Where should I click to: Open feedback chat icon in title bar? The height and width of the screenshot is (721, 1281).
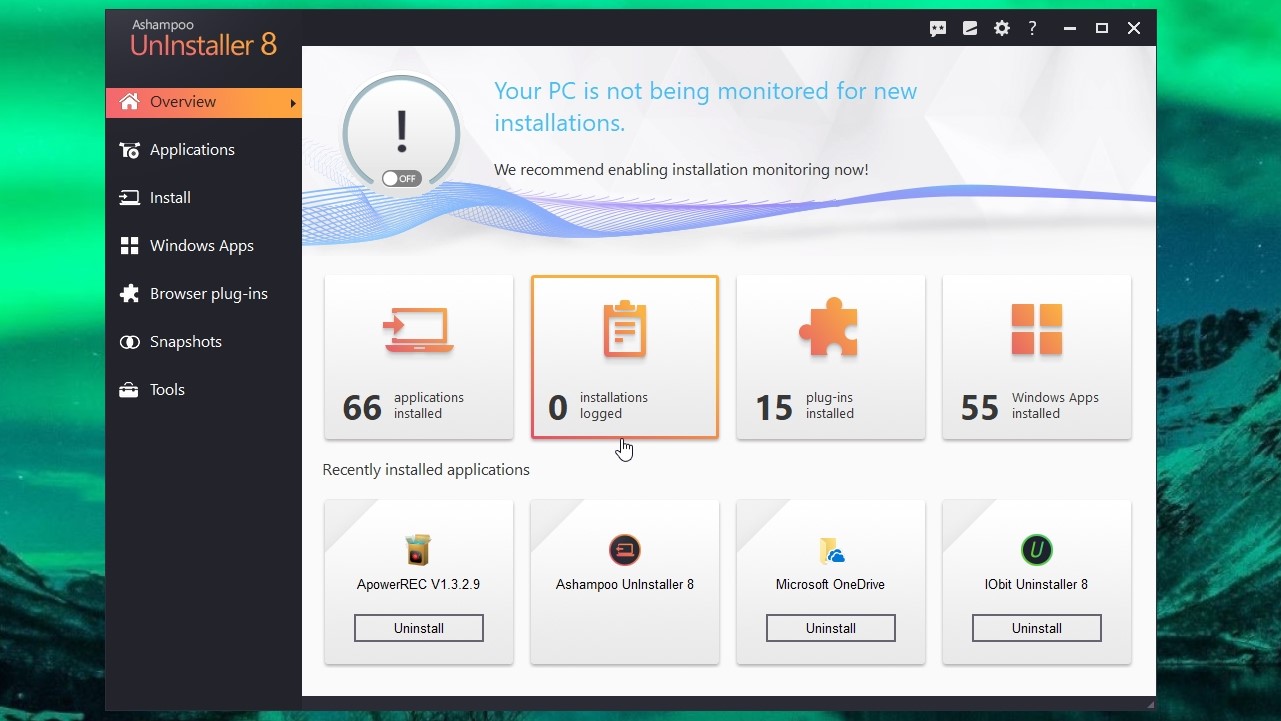click(x=938, y=28)
